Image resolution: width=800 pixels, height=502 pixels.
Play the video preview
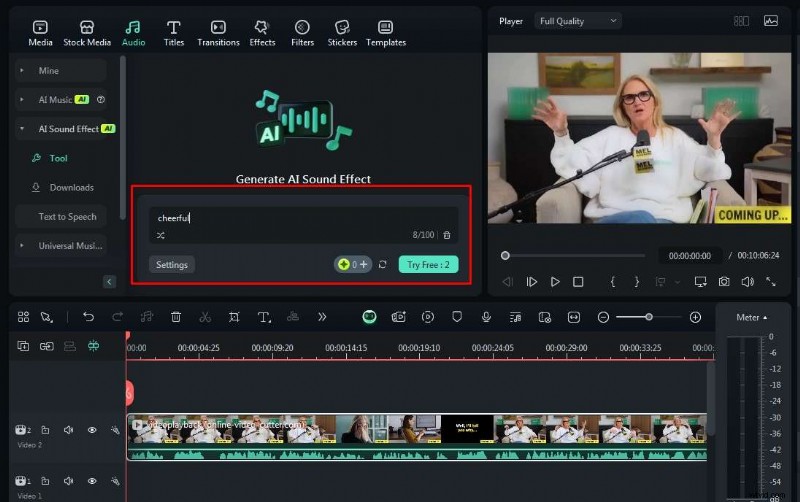(x=555, y=282)
